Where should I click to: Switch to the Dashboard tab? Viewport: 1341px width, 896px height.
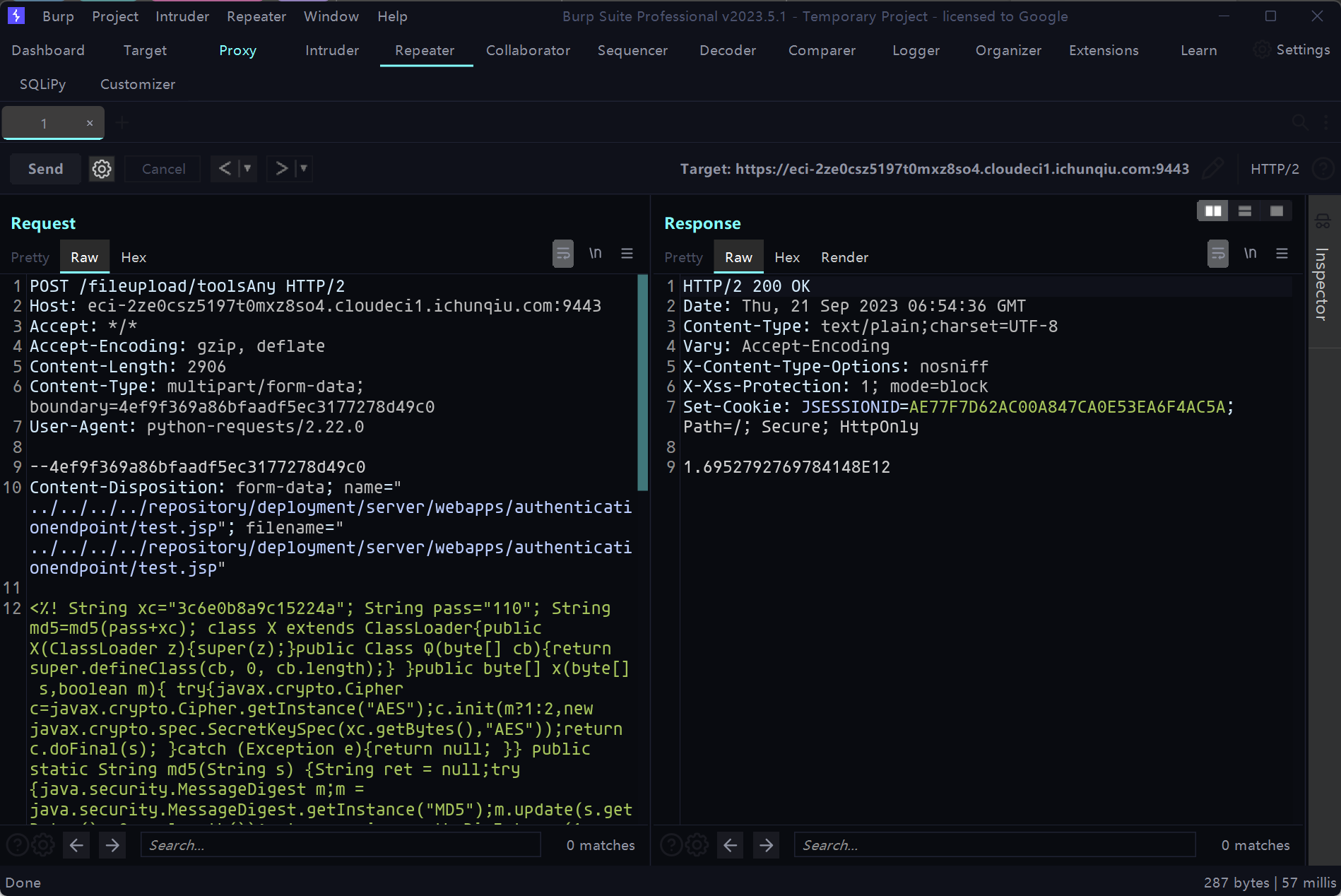(x=48, y=50)
